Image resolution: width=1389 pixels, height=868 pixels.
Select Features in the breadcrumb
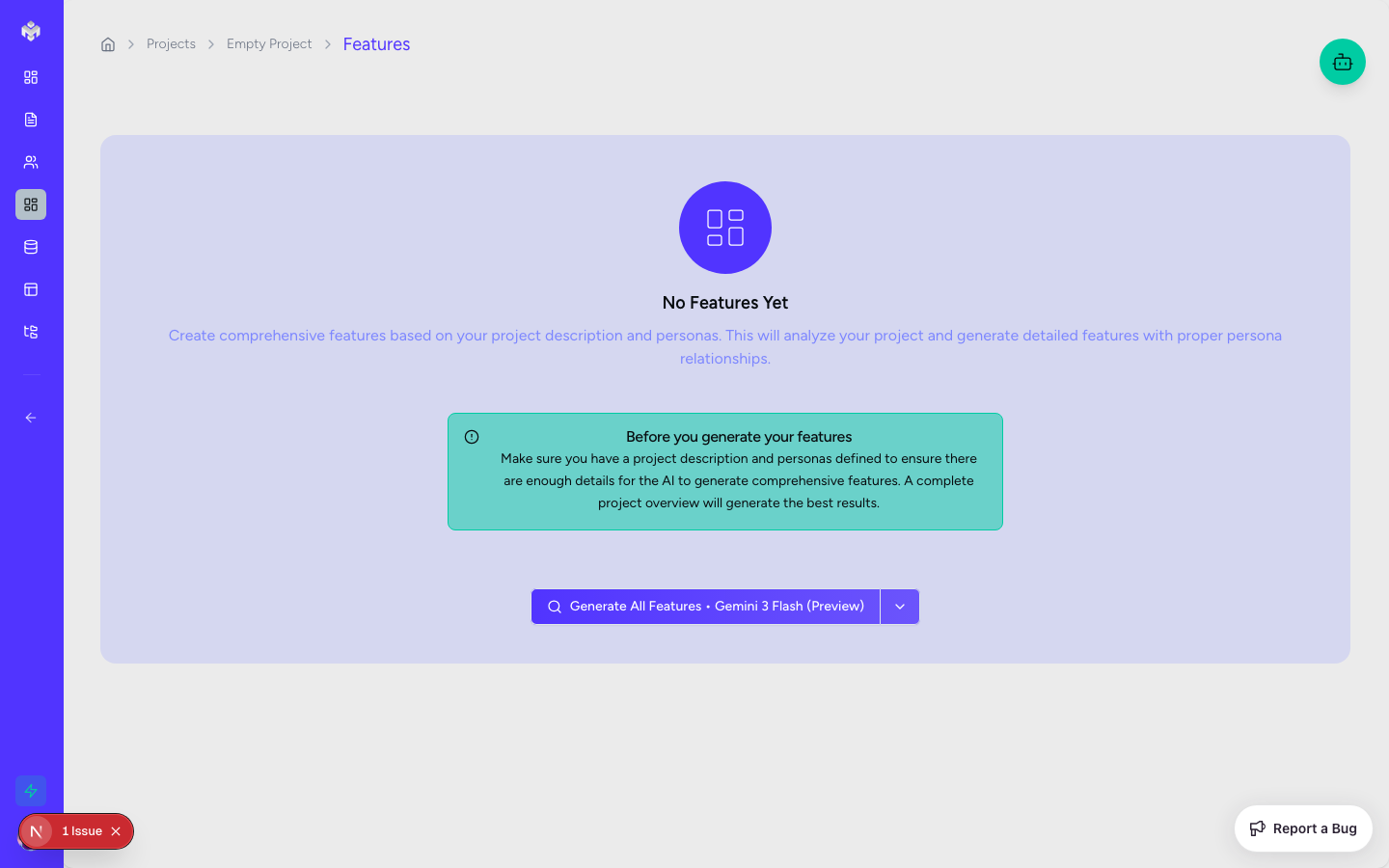pos(376,44)
